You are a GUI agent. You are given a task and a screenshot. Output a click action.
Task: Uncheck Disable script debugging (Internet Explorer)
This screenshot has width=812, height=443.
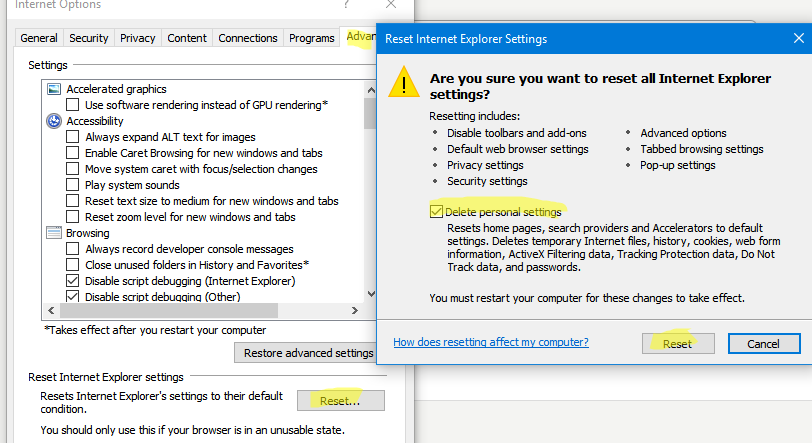73,281
